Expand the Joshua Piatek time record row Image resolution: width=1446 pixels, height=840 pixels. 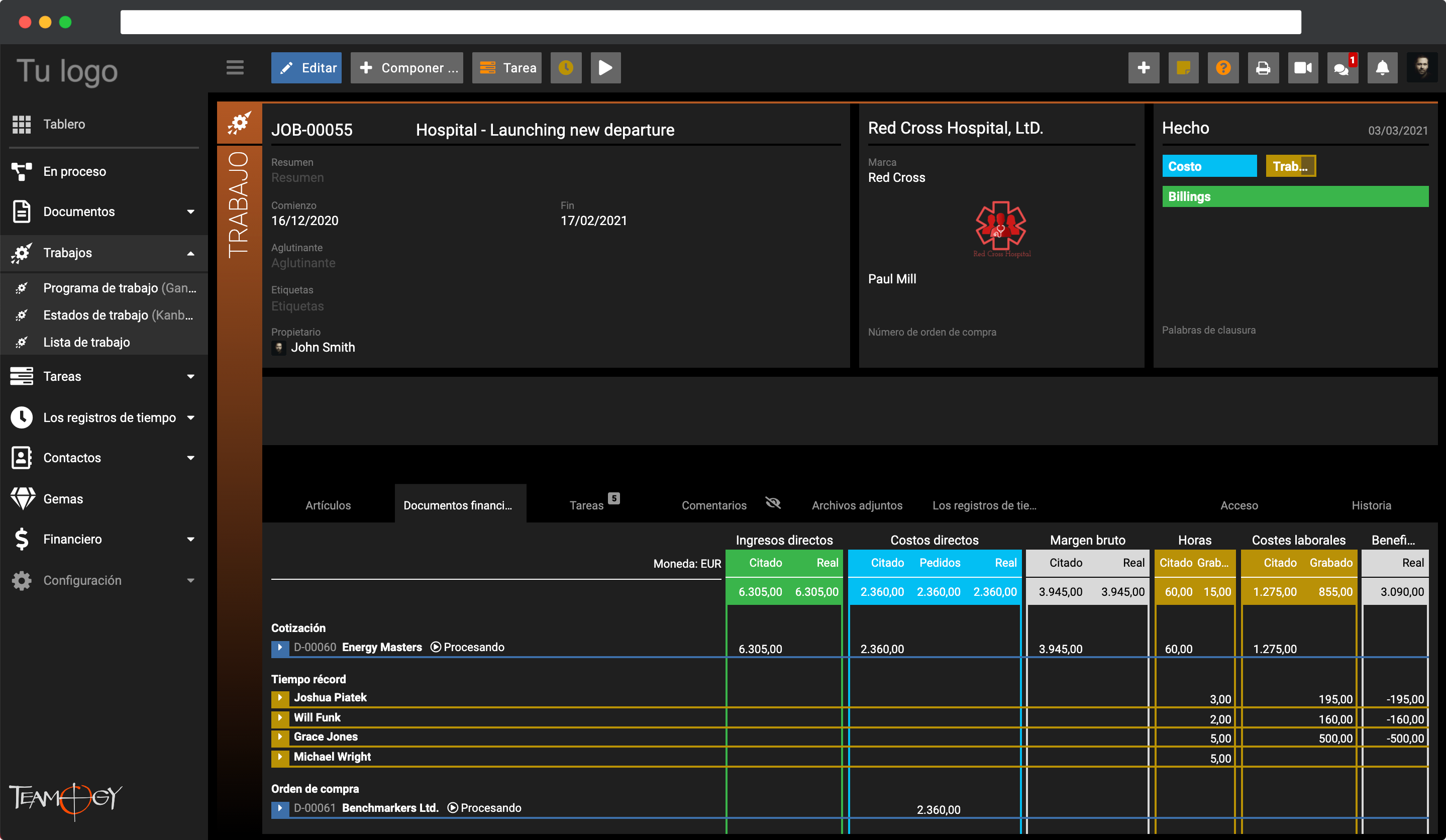click(279, 698)
